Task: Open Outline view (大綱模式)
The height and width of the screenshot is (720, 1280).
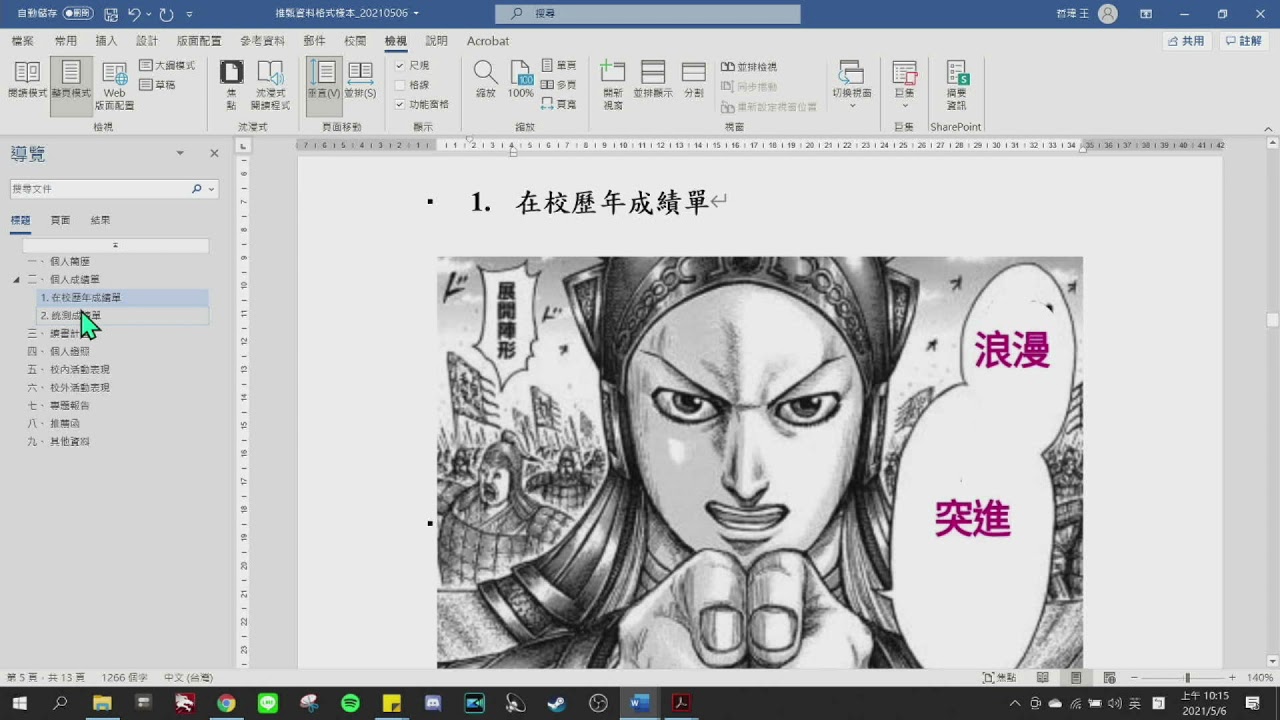Action: (x=167, y=65)
